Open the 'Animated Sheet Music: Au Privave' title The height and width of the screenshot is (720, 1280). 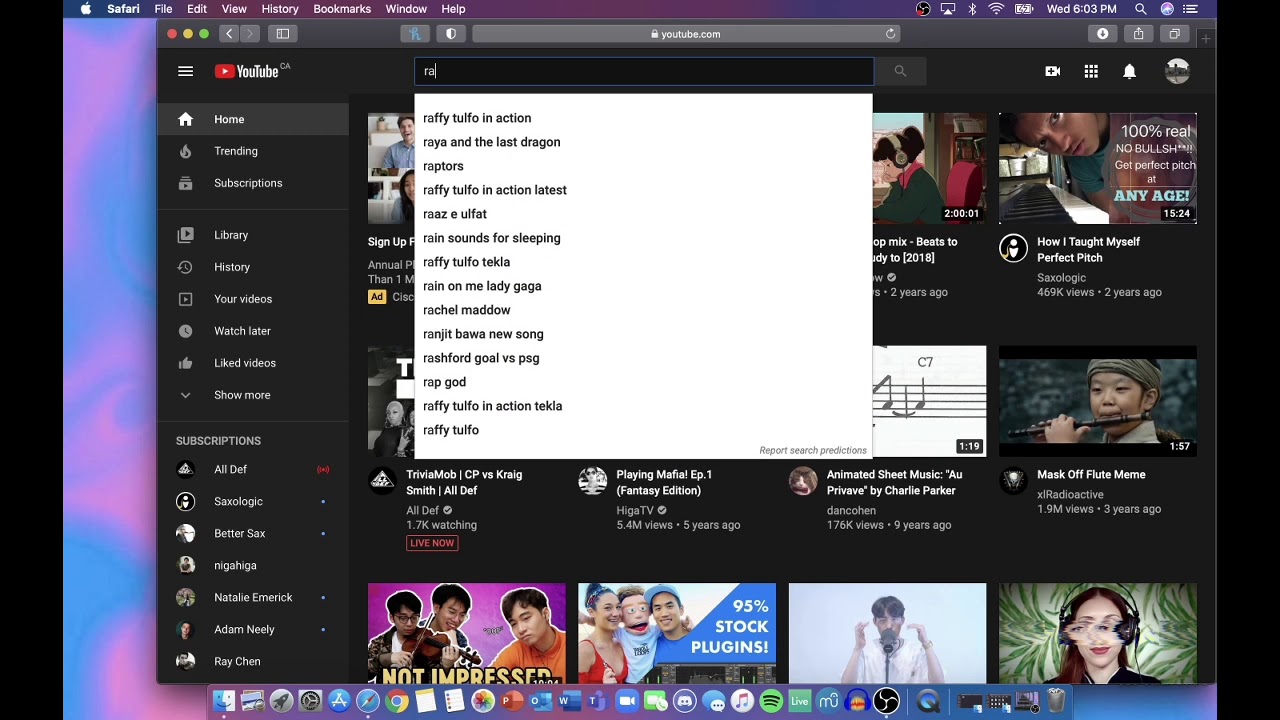pos(894,483)
